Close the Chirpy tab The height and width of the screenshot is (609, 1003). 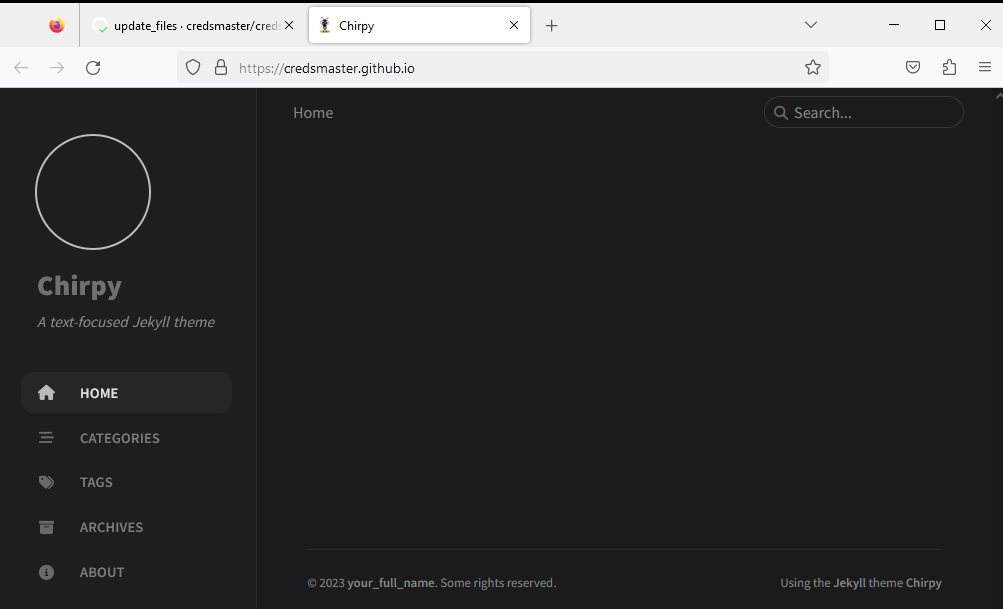tap(515, 26)
